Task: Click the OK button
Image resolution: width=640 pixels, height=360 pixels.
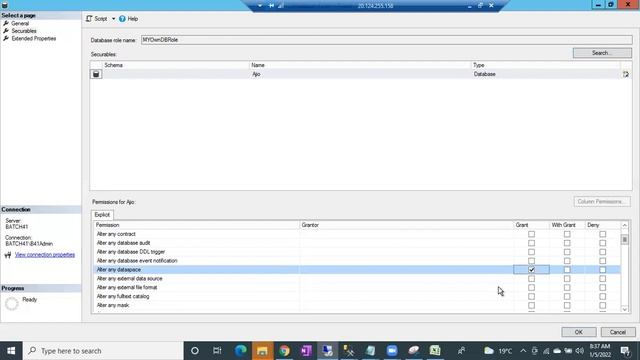Action: (578, 332)
